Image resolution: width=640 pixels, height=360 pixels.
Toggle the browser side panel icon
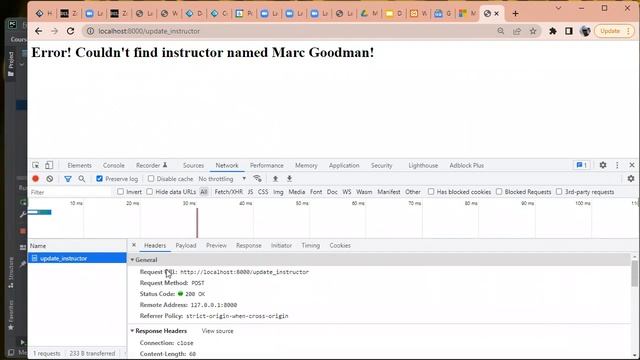point(569,31)
